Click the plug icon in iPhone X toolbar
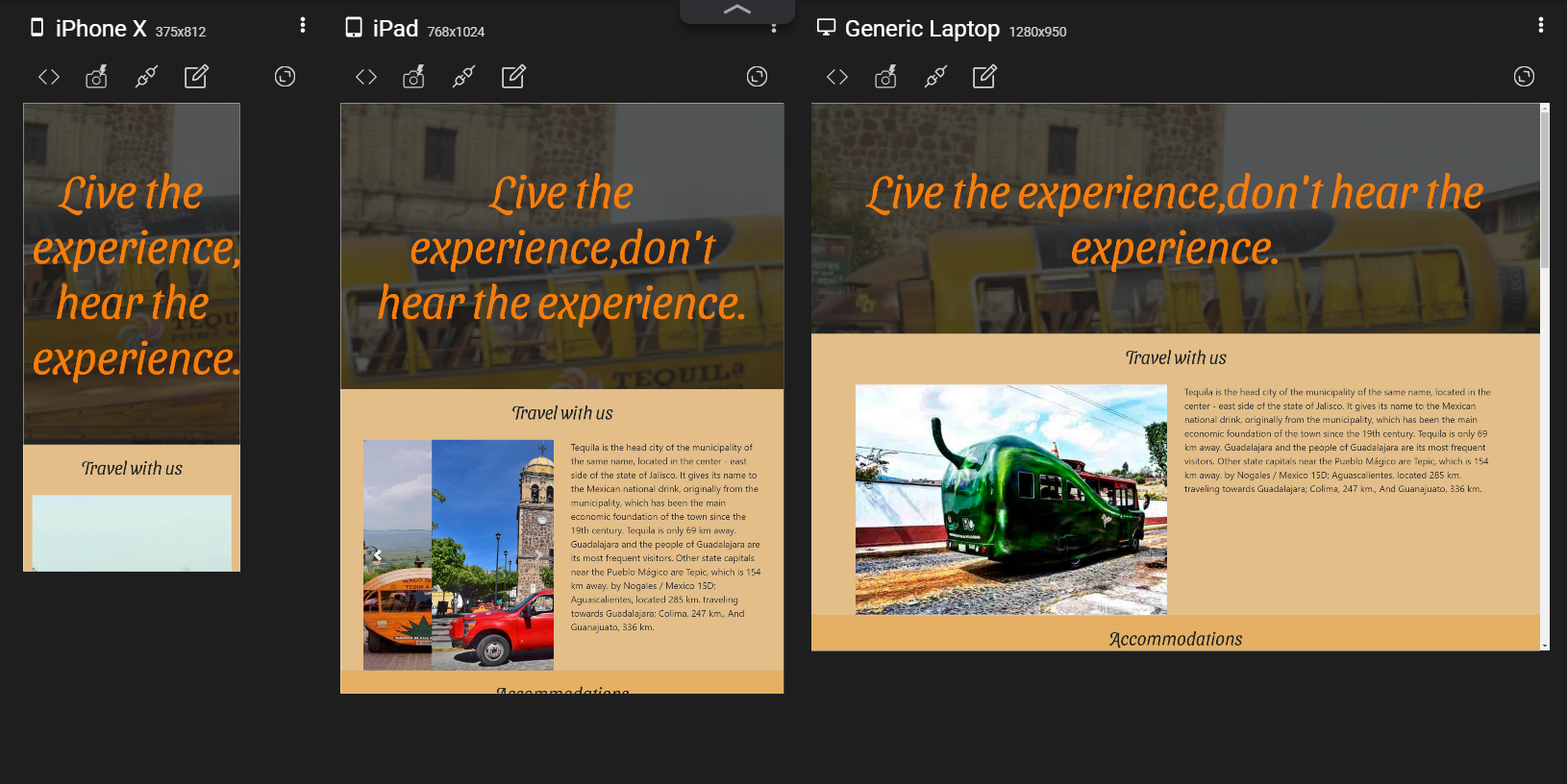Screen dimensions: 1567x784 [x=146, y=77]
